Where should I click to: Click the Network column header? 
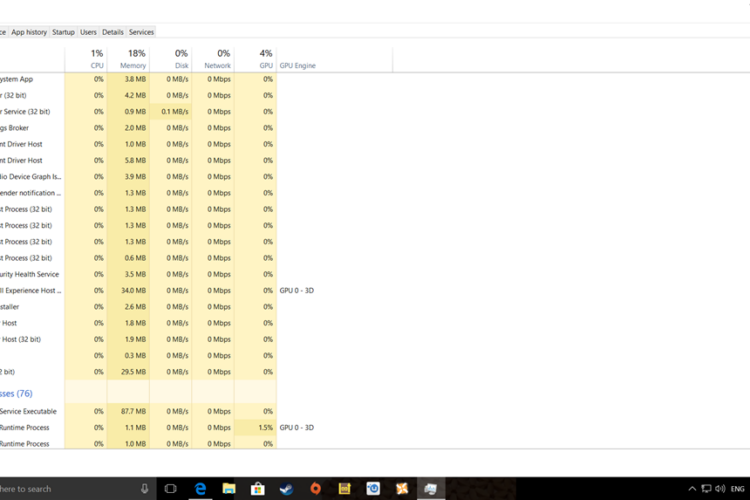click(217, 60)
